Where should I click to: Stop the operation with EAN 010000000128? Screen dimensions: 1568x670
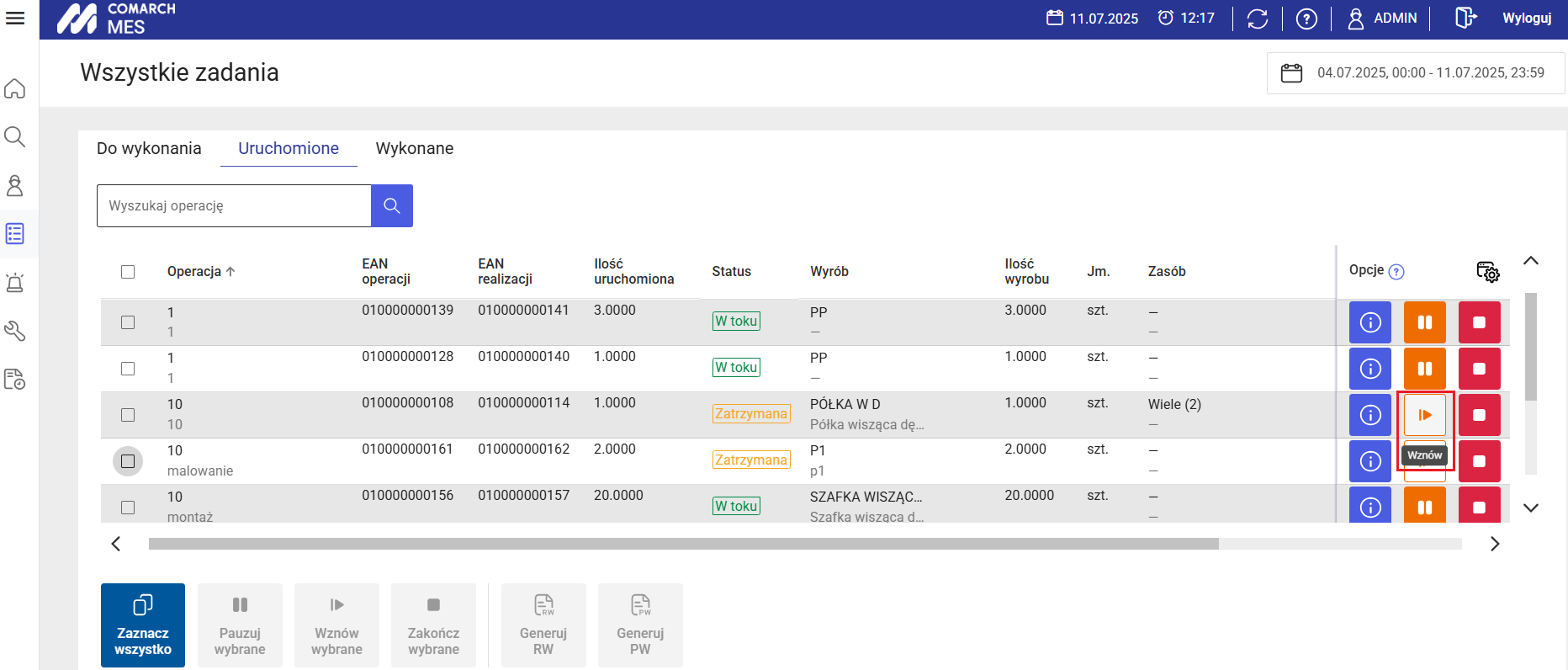(1479, 369)
